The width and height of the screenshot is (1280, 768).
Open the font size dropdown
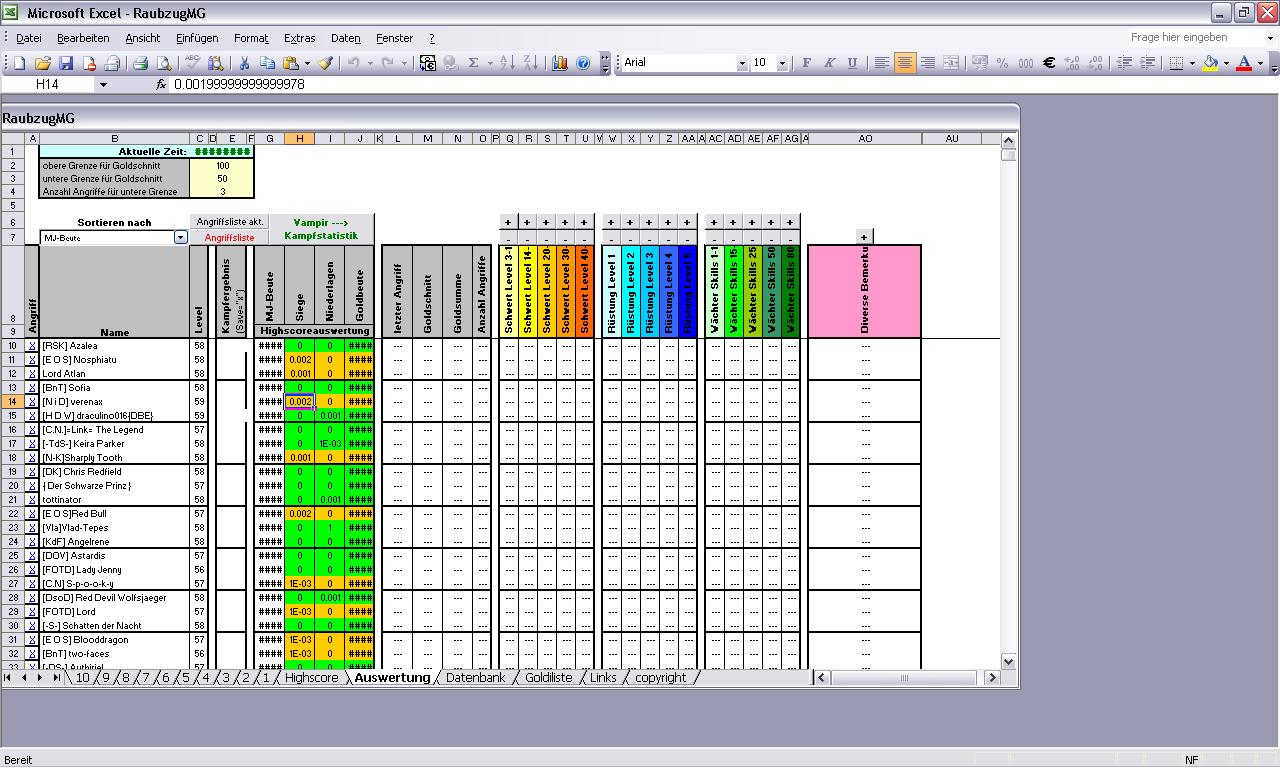pyautogui.click(x=782, y=63)
